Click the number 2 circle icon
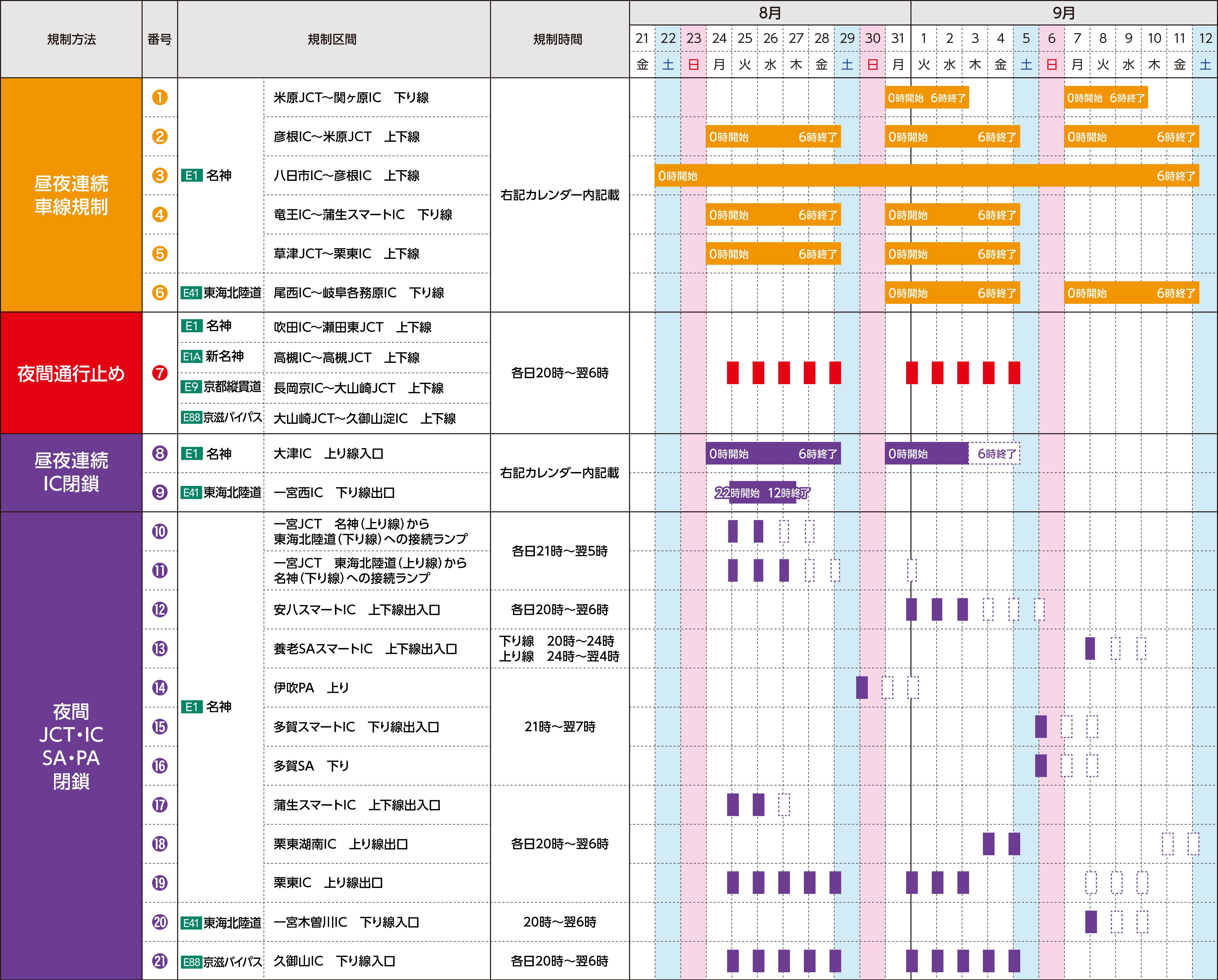The image size is (1218, 980). click(160, 137)
